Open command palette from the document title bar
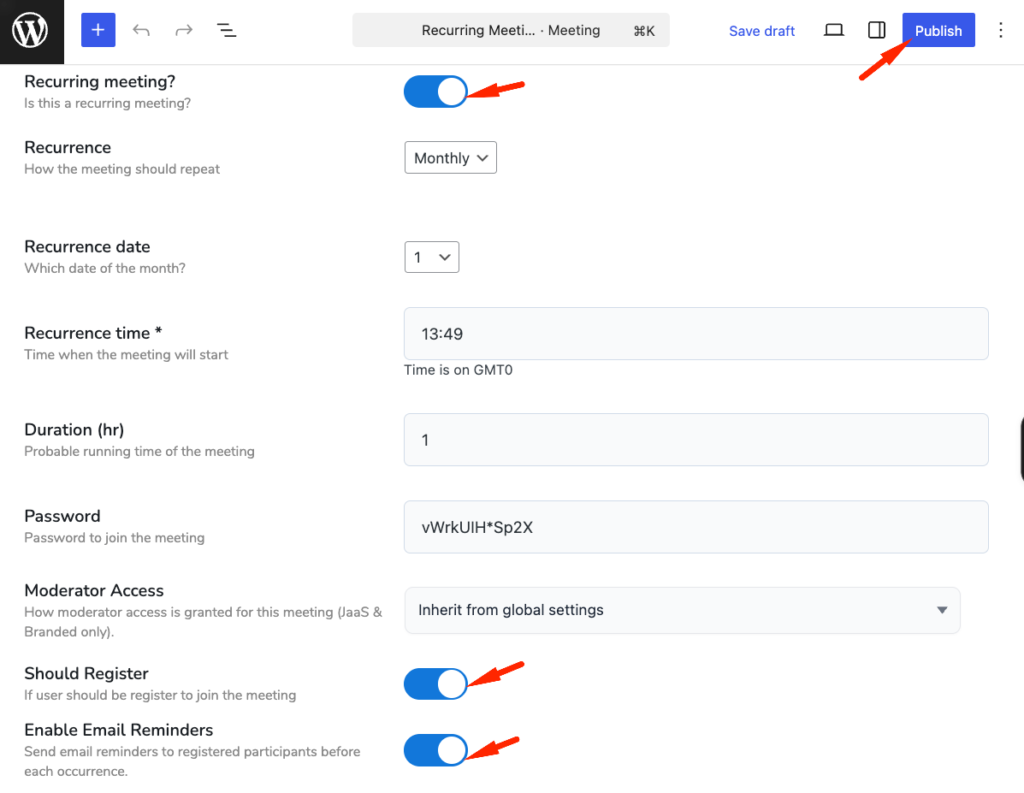The height and width of the screenshot is (793, 1024). tap(511, 30)
